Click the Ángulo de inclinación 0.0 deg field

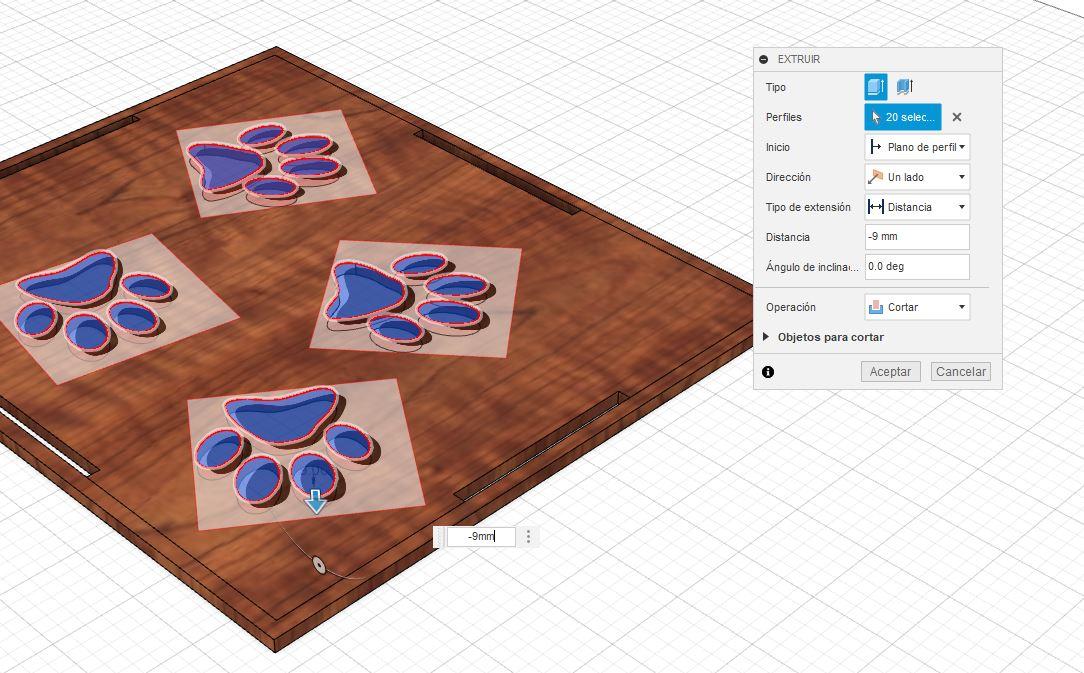[917, 266]
